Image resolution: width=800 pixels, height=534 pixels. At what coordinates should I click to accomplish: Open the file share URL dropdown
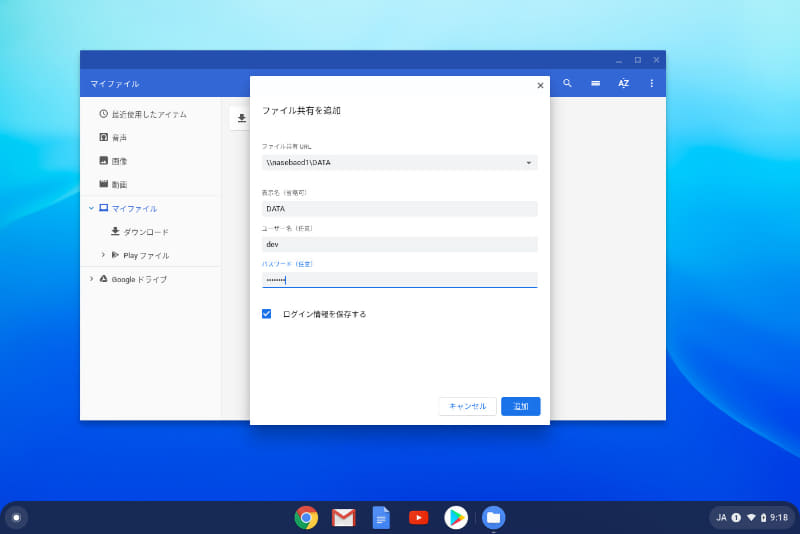529,163
